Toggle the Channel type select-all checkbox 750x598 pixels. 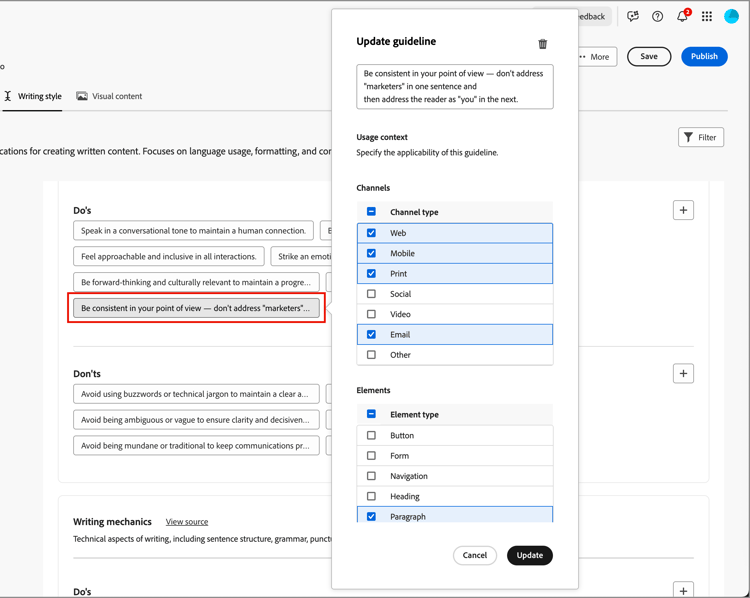click(371, 211)
